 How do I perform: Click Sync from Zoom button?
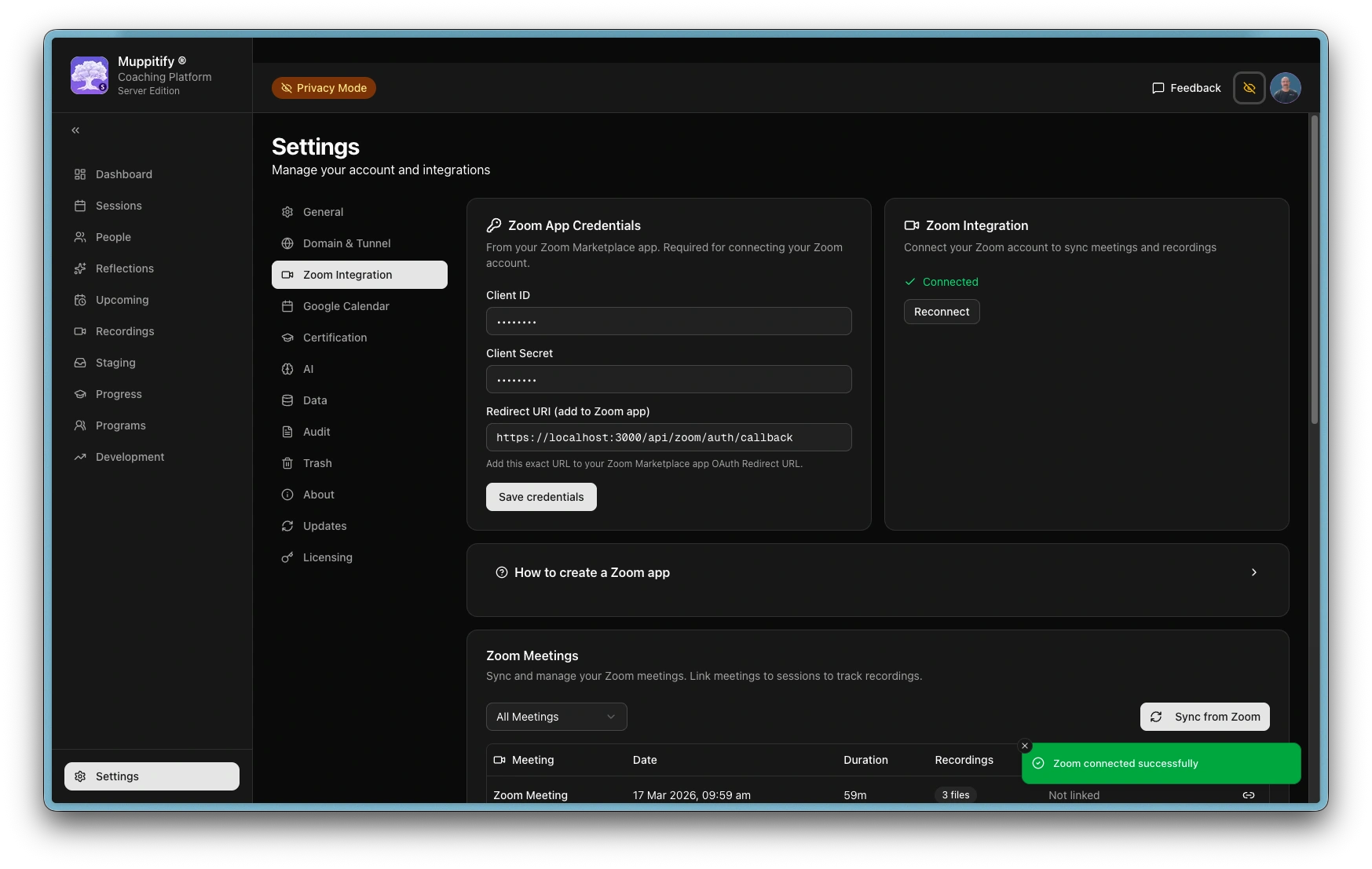pos(1205,717)
